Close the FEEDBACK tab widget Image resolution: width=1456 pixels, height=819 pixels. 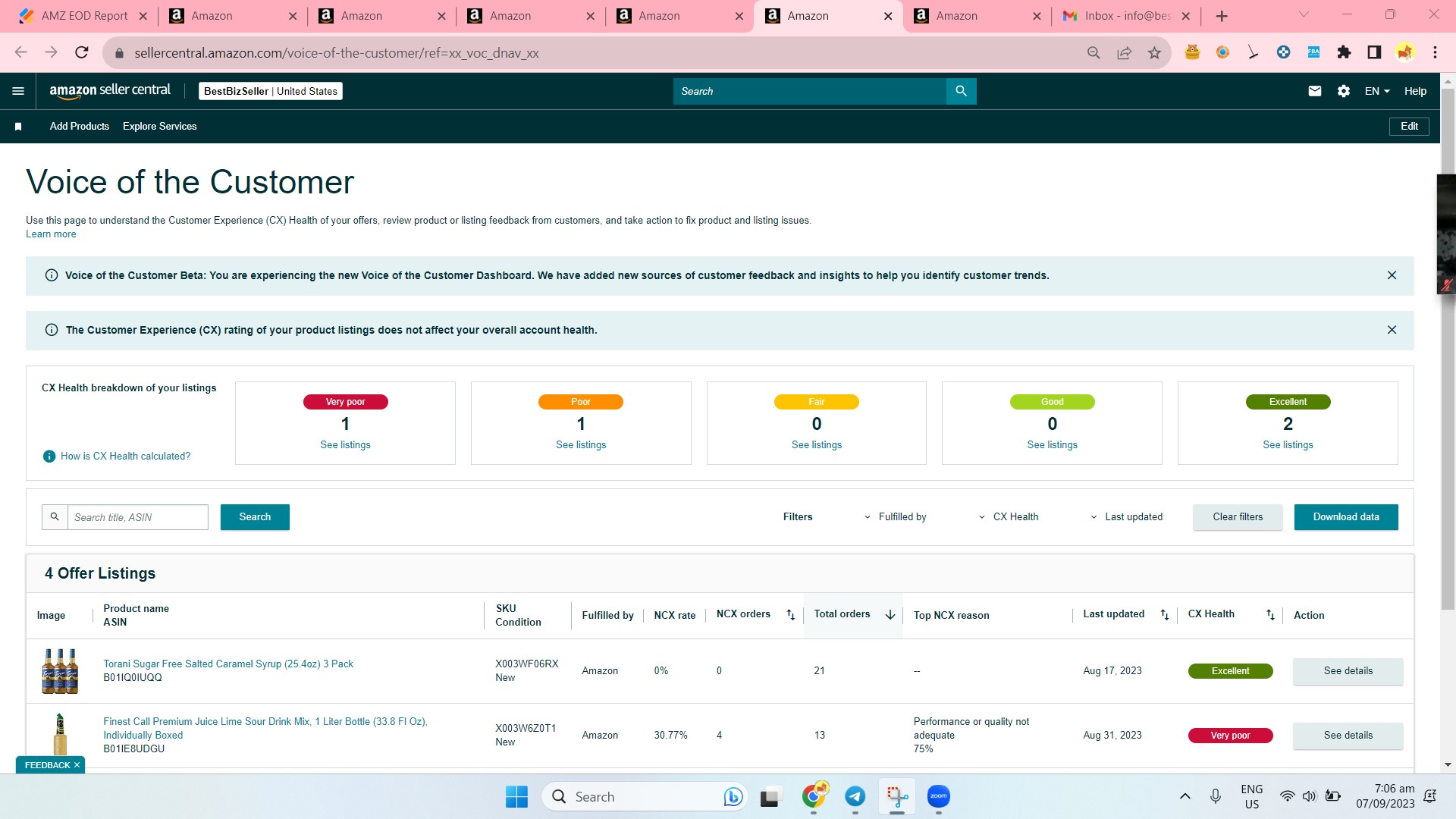(77, 765)
